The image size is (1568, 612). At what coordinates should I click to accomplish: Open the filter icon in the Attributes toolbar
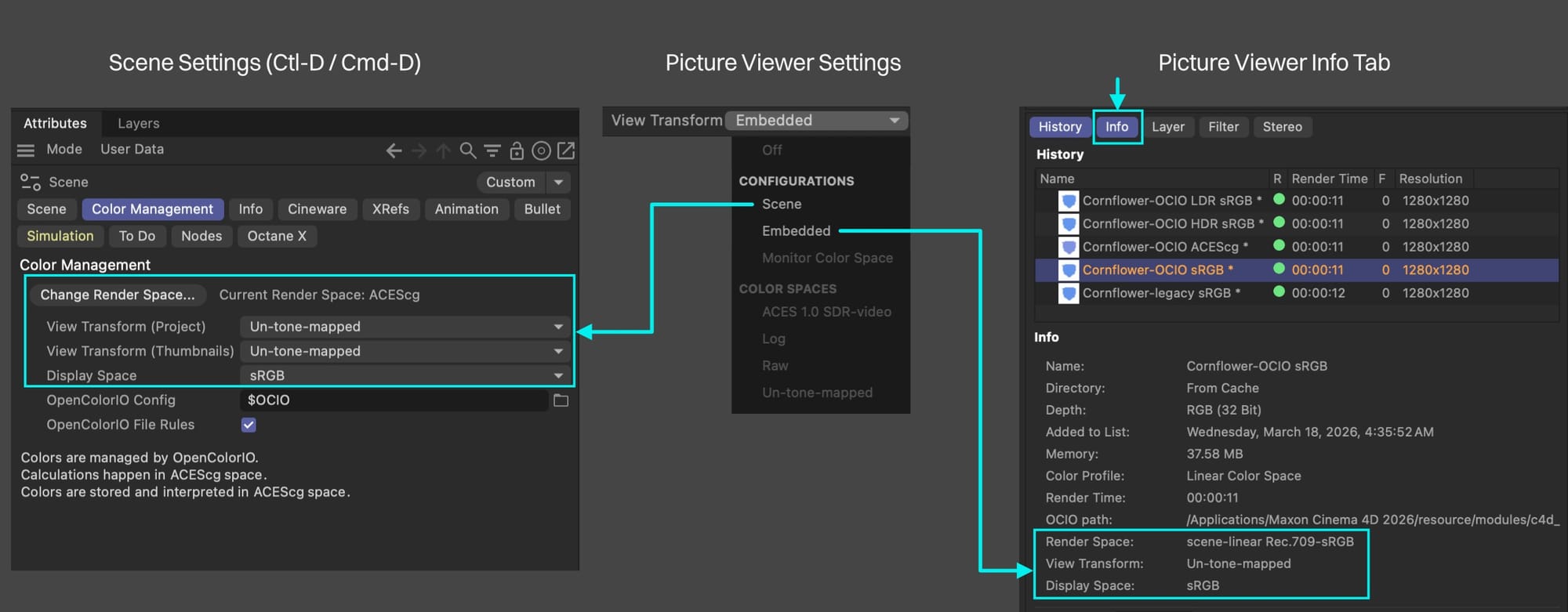tap(492, 150)
